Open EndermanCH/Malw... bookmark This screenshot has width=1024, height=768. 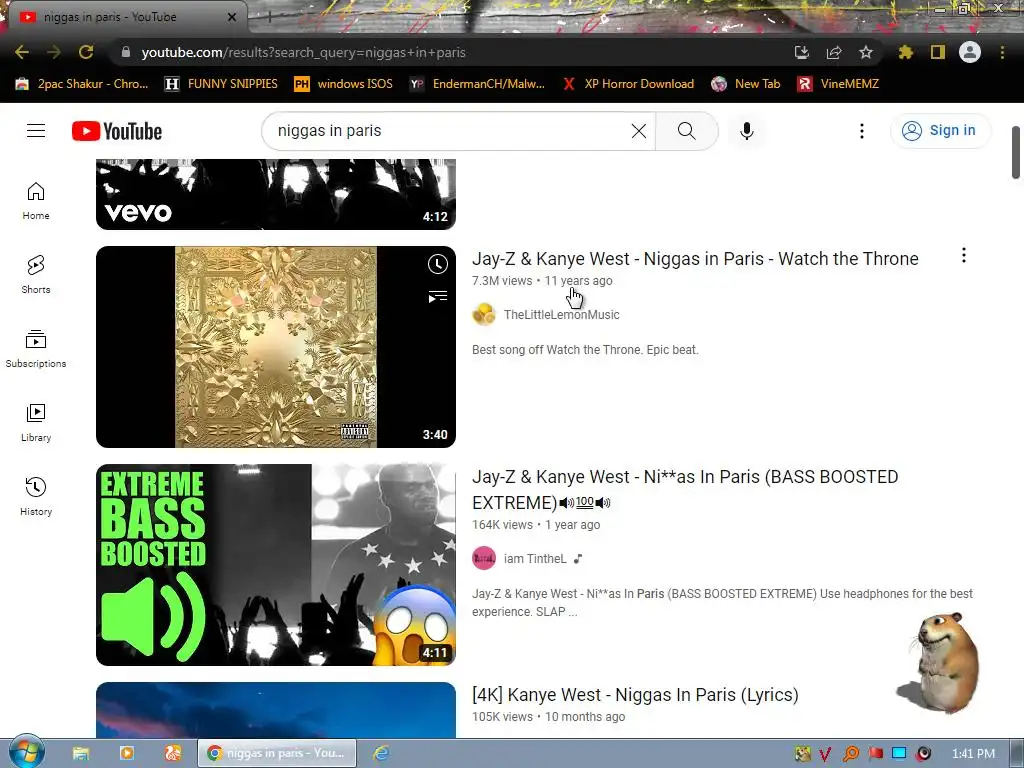(x=477, y=84)
